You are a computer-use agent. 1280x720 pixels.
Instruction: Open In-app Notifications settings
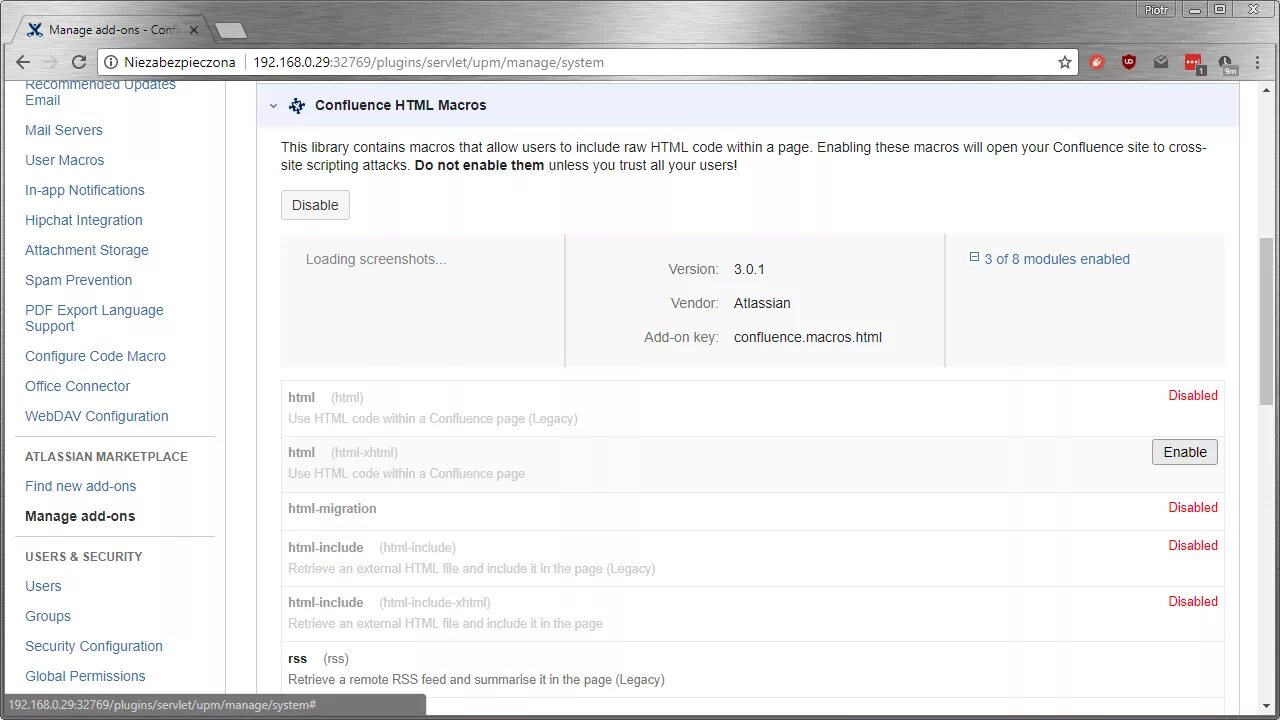[85, 190]
